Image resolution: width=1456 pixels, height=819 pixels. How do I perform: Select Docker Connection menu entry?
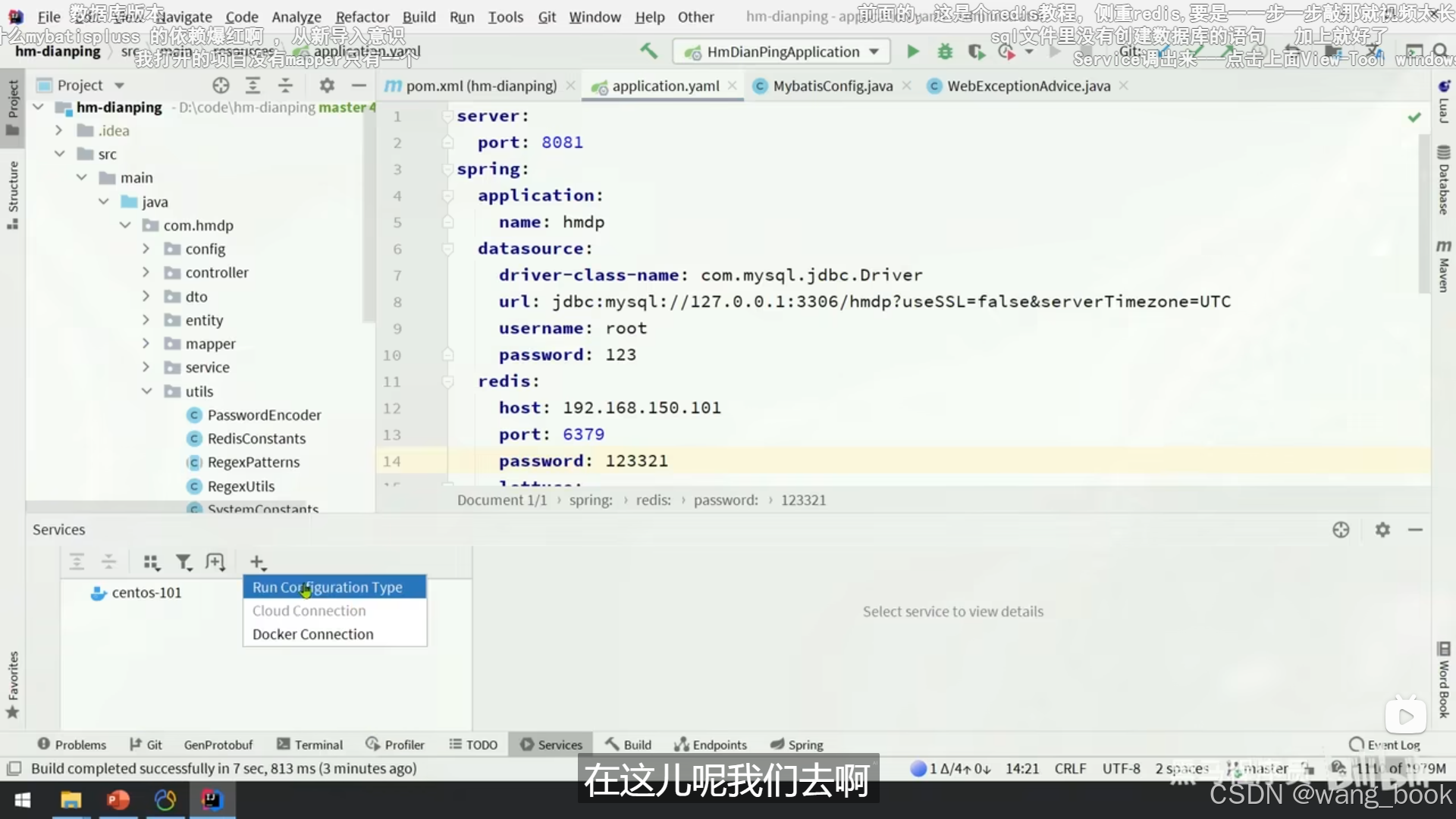312,634
